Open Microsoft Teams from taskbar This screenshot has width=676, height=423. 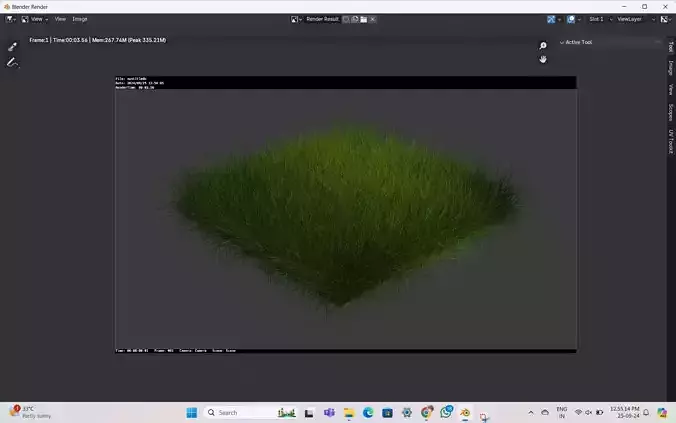(x=329, y=413)
